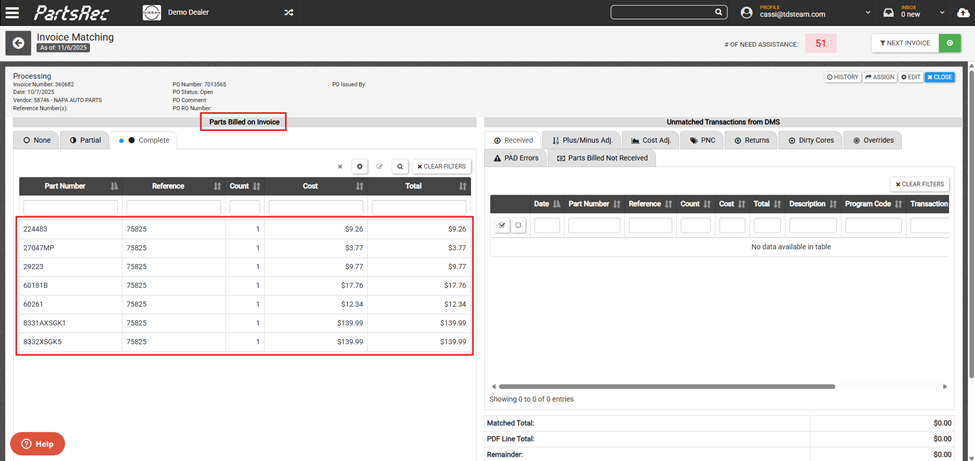975x461 pixels.
Task: Open the PNC tab
Action: click(702, 141)
